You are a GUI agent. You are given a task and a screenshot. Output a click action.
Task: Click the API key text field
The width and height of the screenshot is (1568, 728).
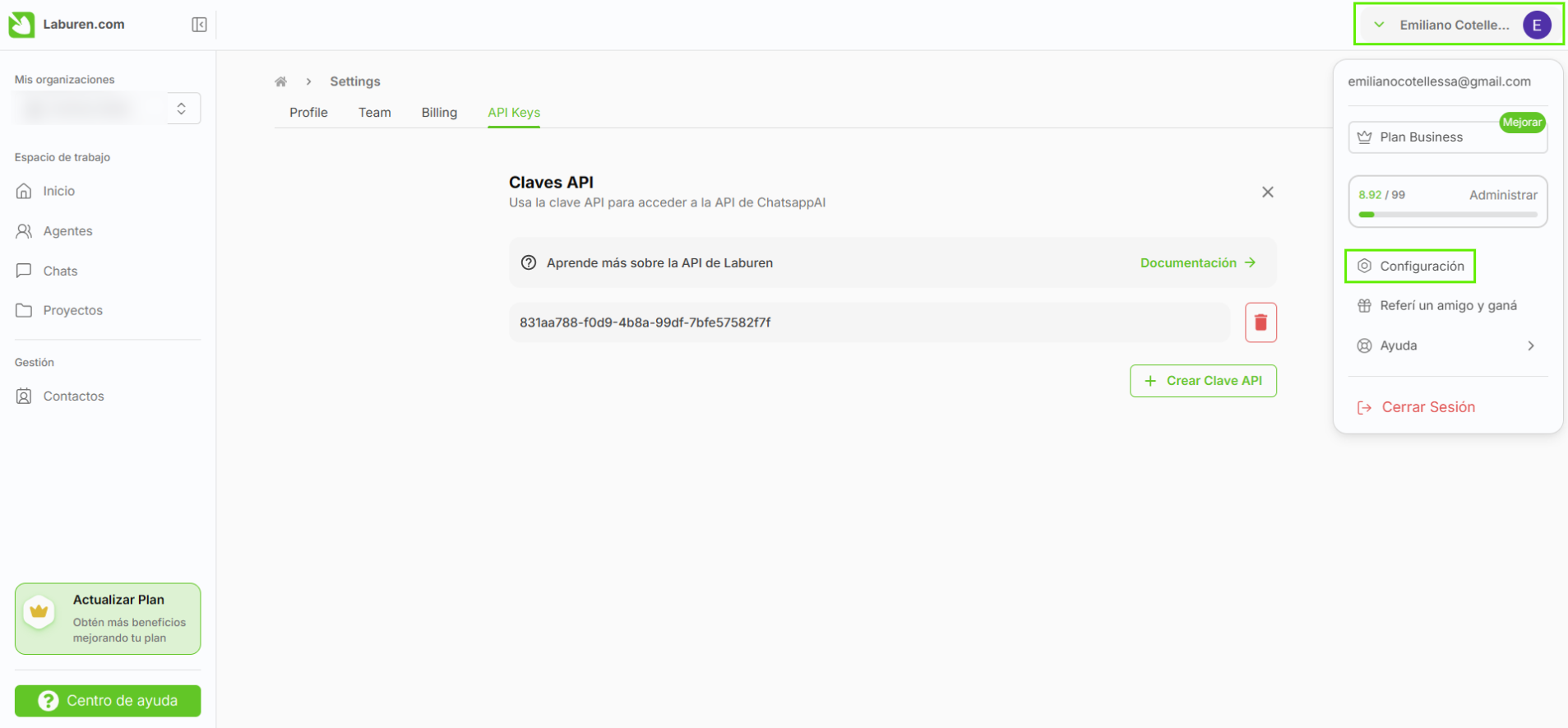point(868,322)
